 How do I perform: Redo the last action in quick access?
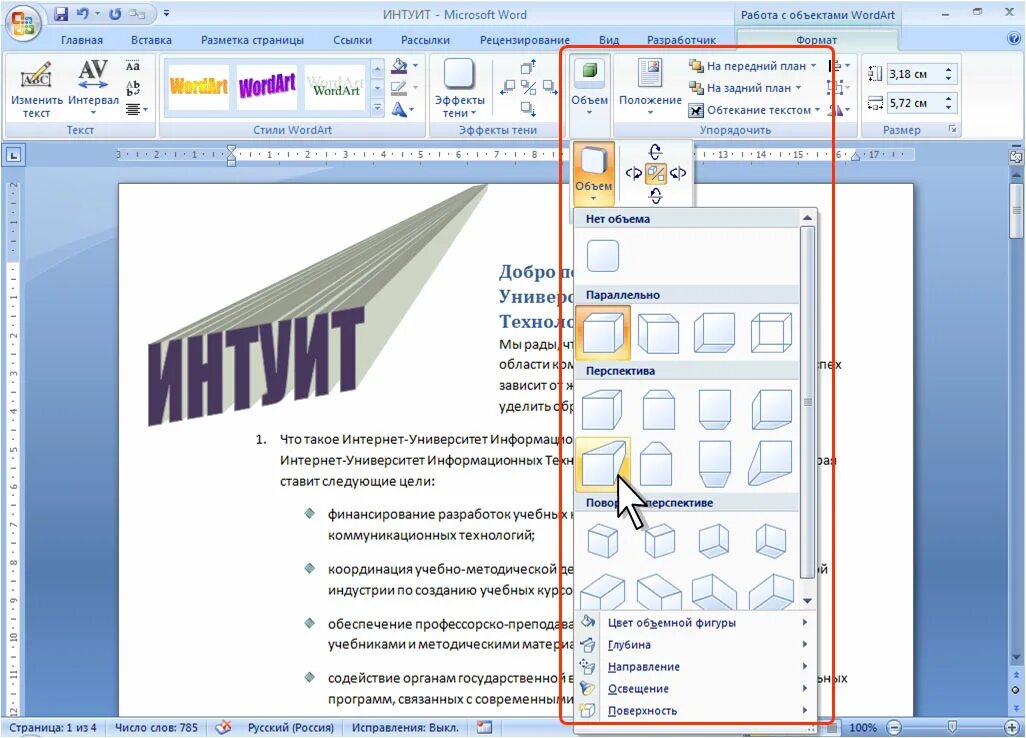point(115,14)
